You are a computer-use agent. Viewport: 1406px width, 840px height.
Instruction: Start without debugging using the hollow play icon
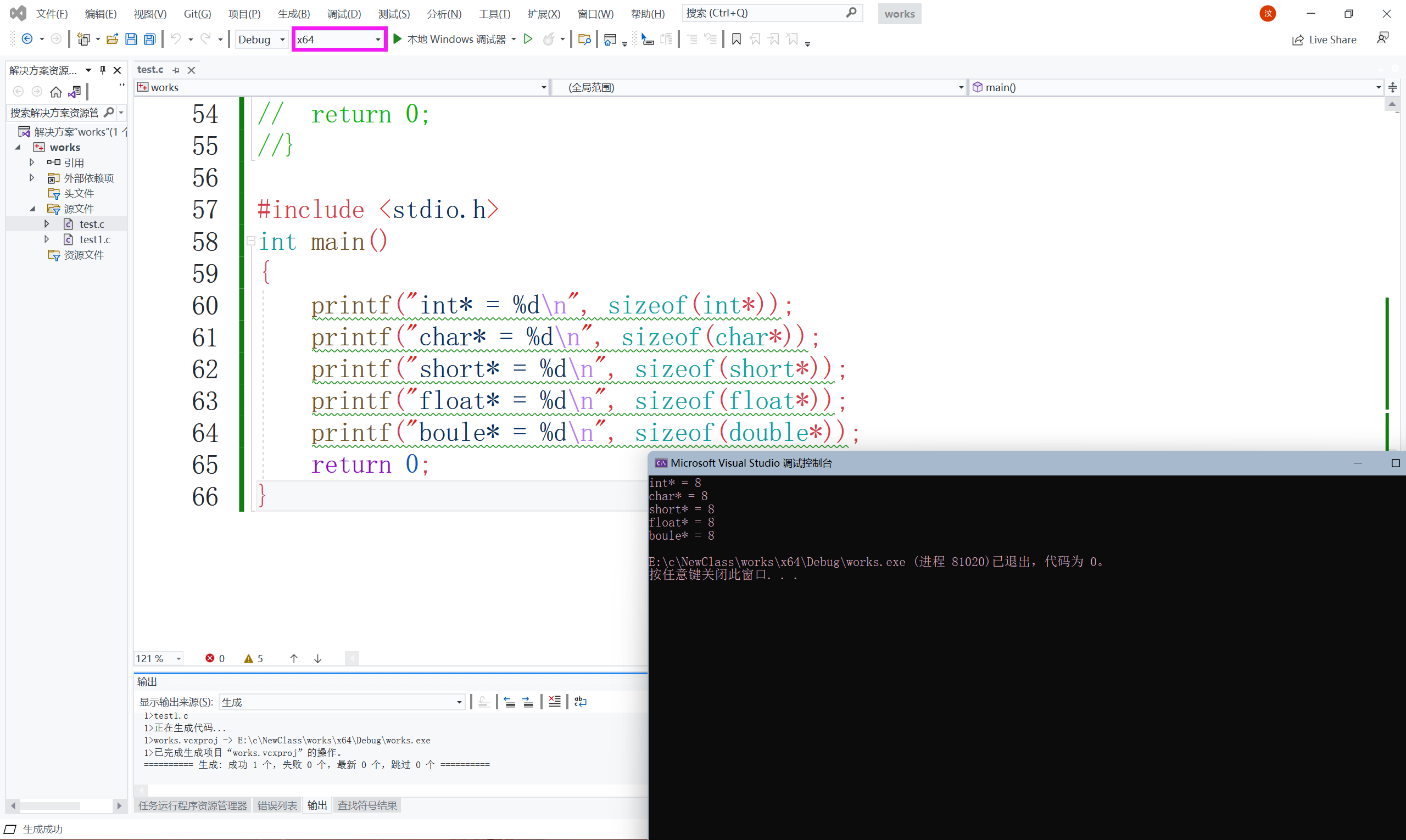528,39
